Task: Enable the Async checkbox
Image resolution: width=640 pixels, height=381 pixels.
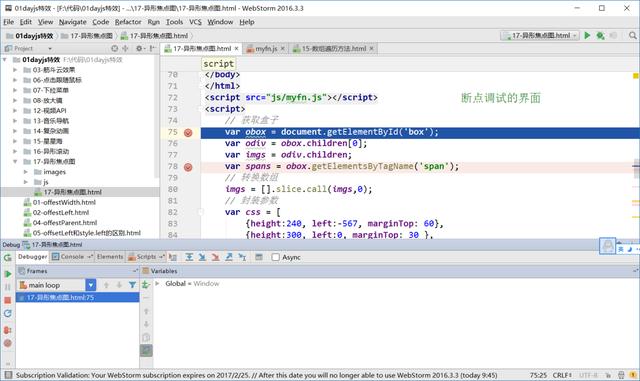Action: [x=276, y=257]
